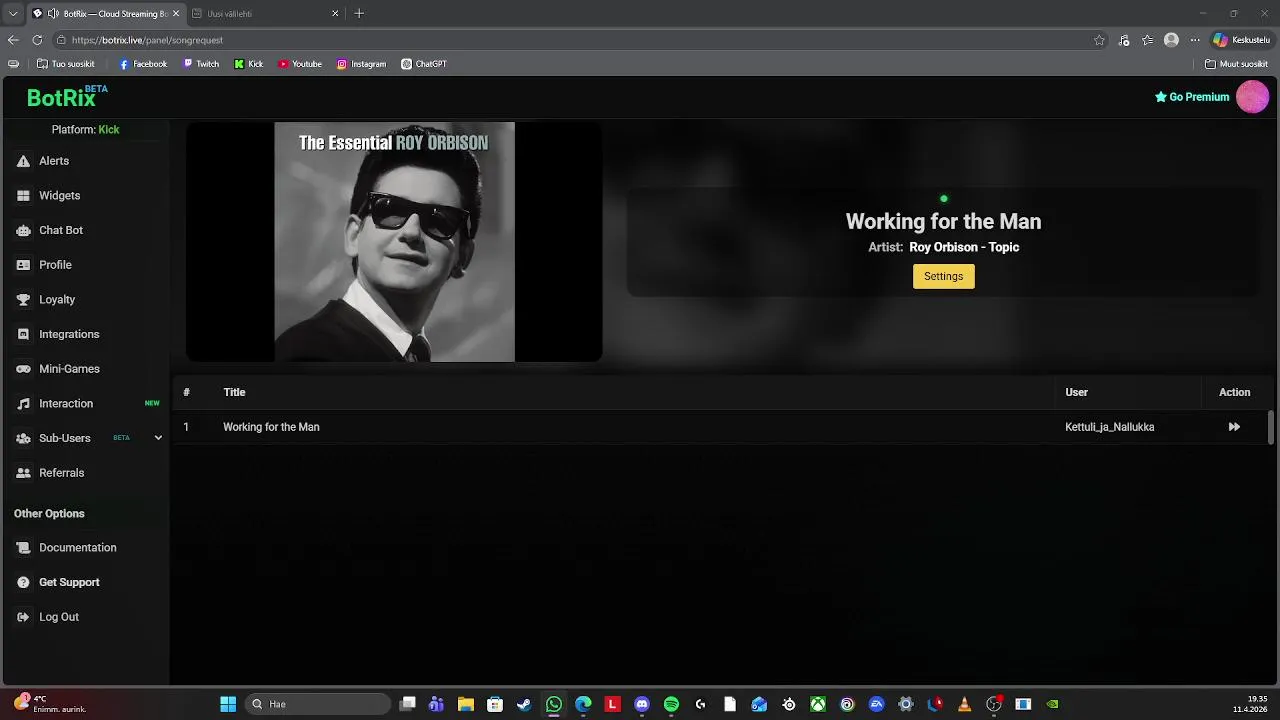Open browser extensions icon
This screenshot has height=720, width=1280.
point(1124,40)
